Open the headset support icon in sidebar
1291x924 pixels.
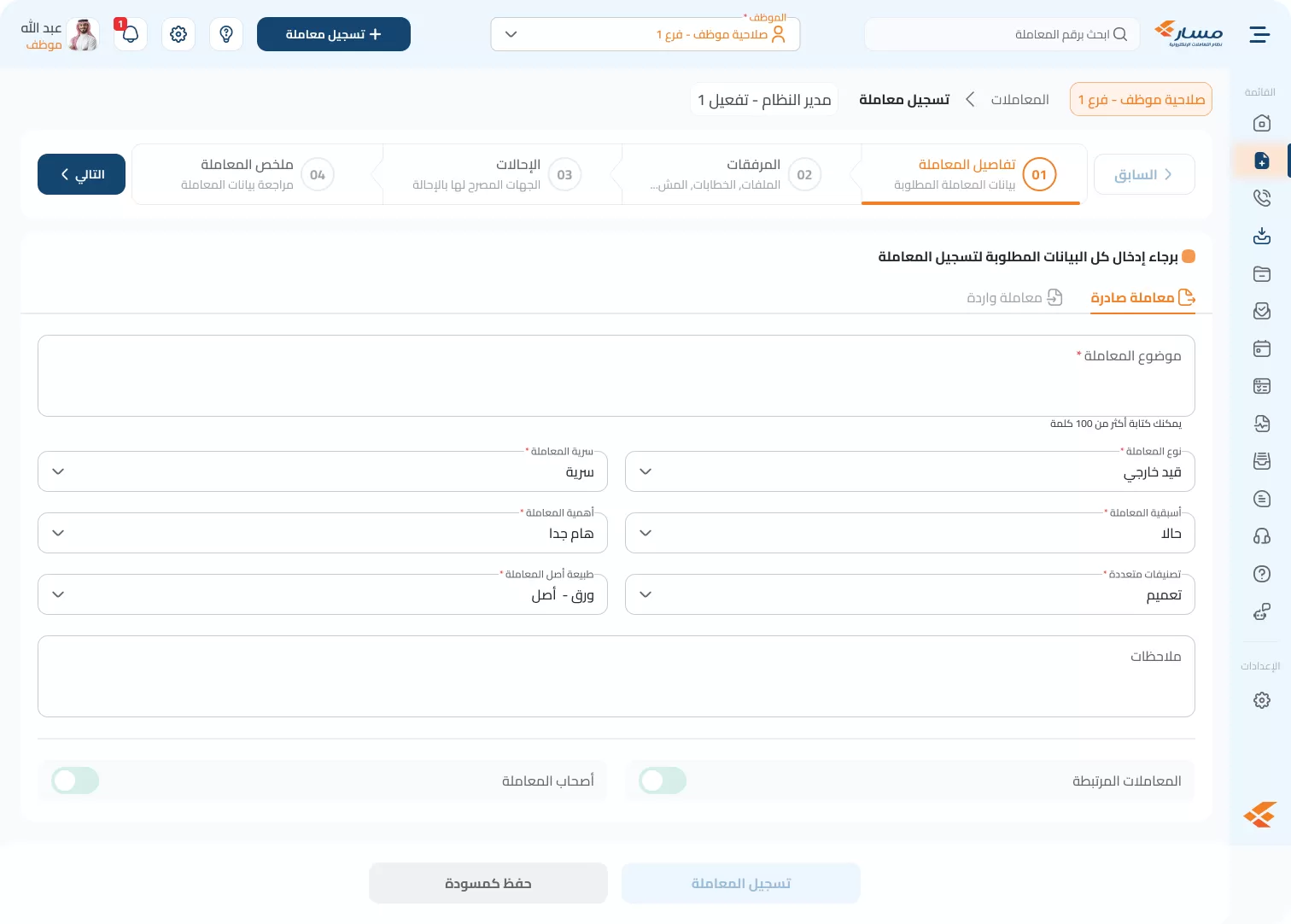click(1262, 536)
